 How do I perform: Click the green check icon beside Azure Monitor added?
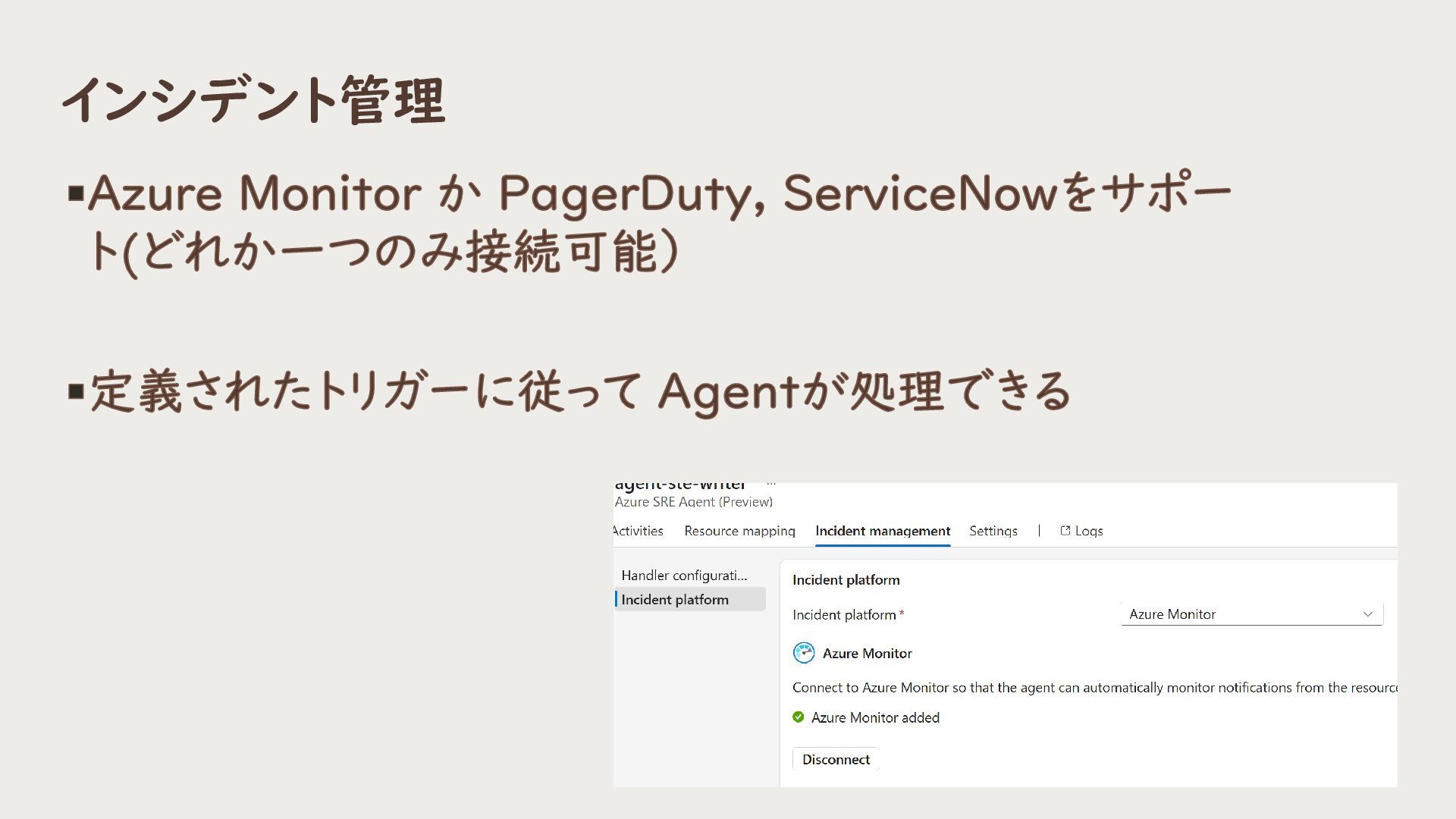tap(799, 717)
